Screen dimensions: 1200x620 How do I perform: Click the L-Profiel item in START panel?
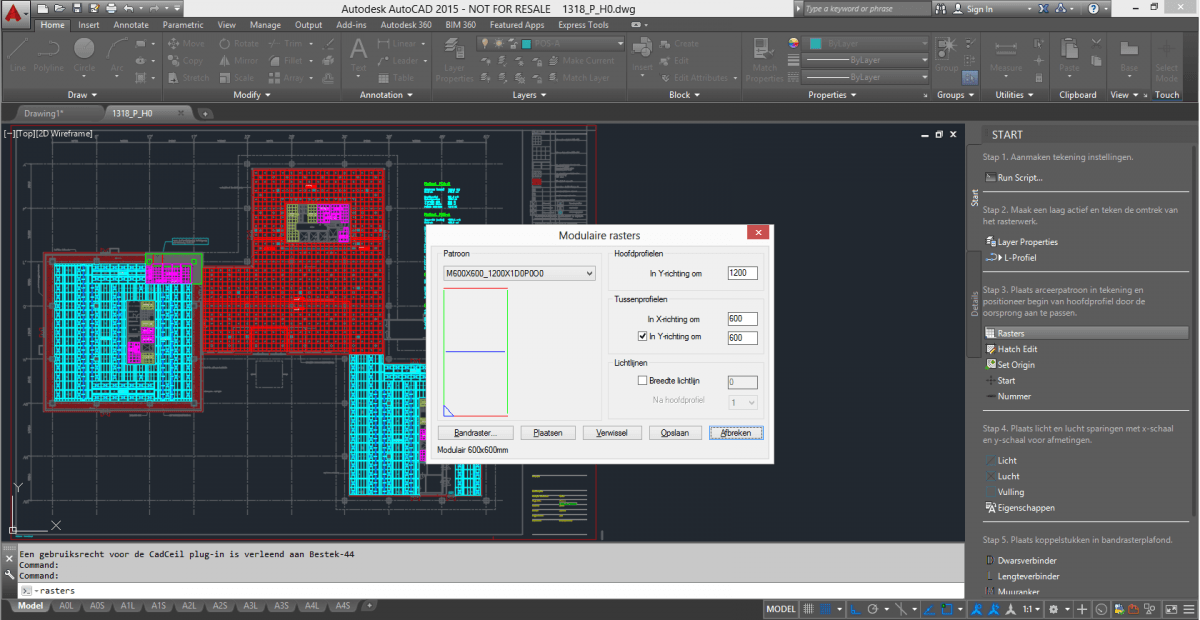tap(1013, 258)
